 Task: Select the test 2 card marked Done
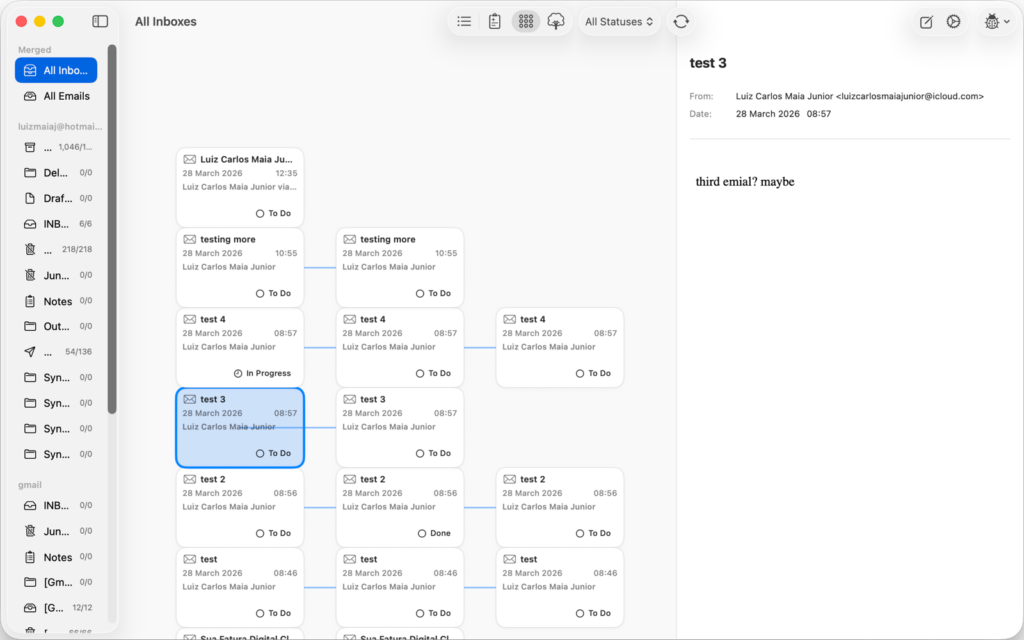tap(400, 507)
